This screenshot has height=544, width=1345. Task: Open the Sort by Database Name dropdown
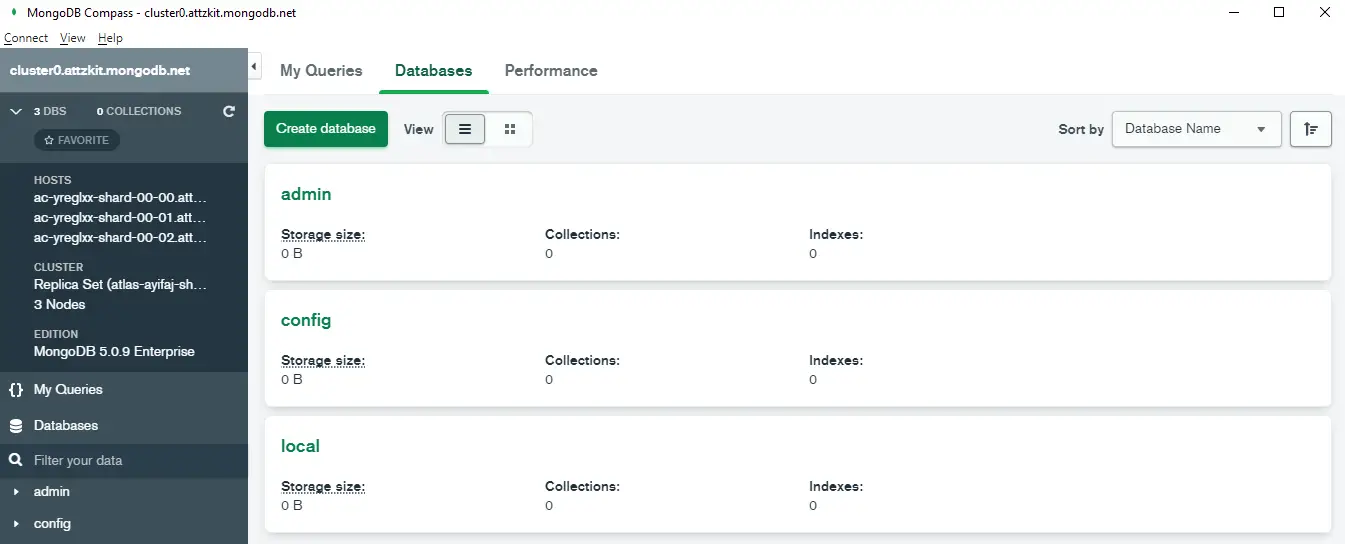(1197, 129)
